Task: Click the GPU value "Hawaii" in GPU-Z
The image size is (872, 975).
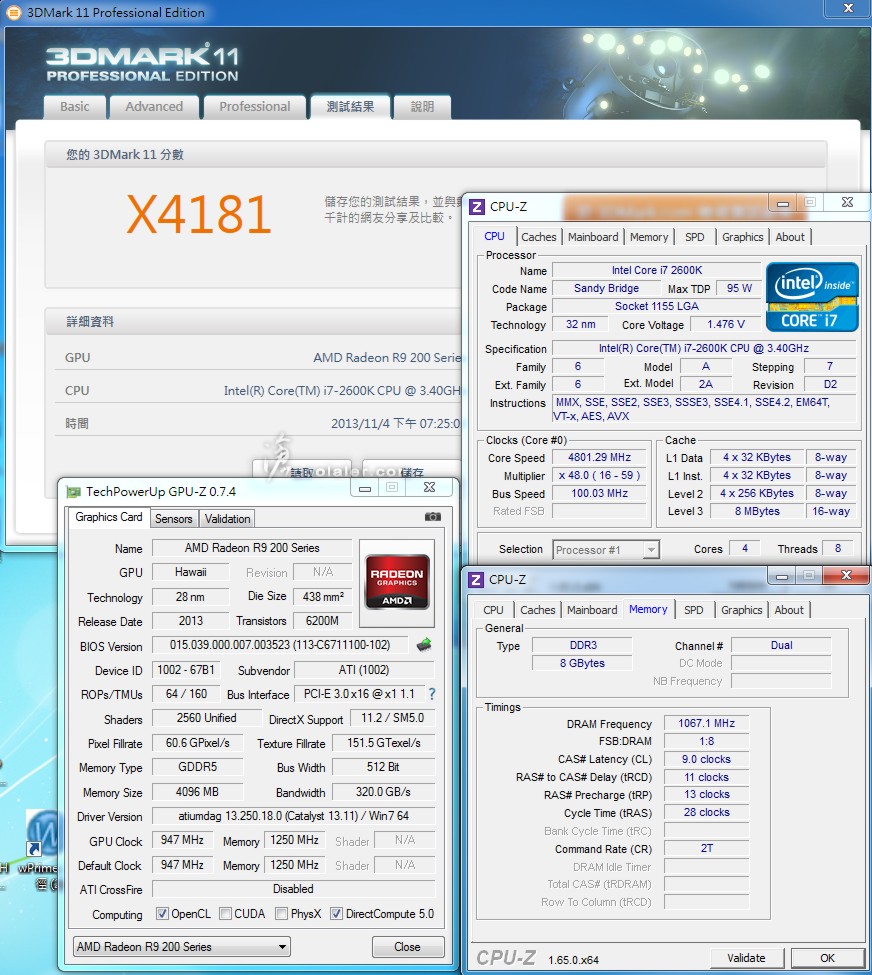Action: 190,572
